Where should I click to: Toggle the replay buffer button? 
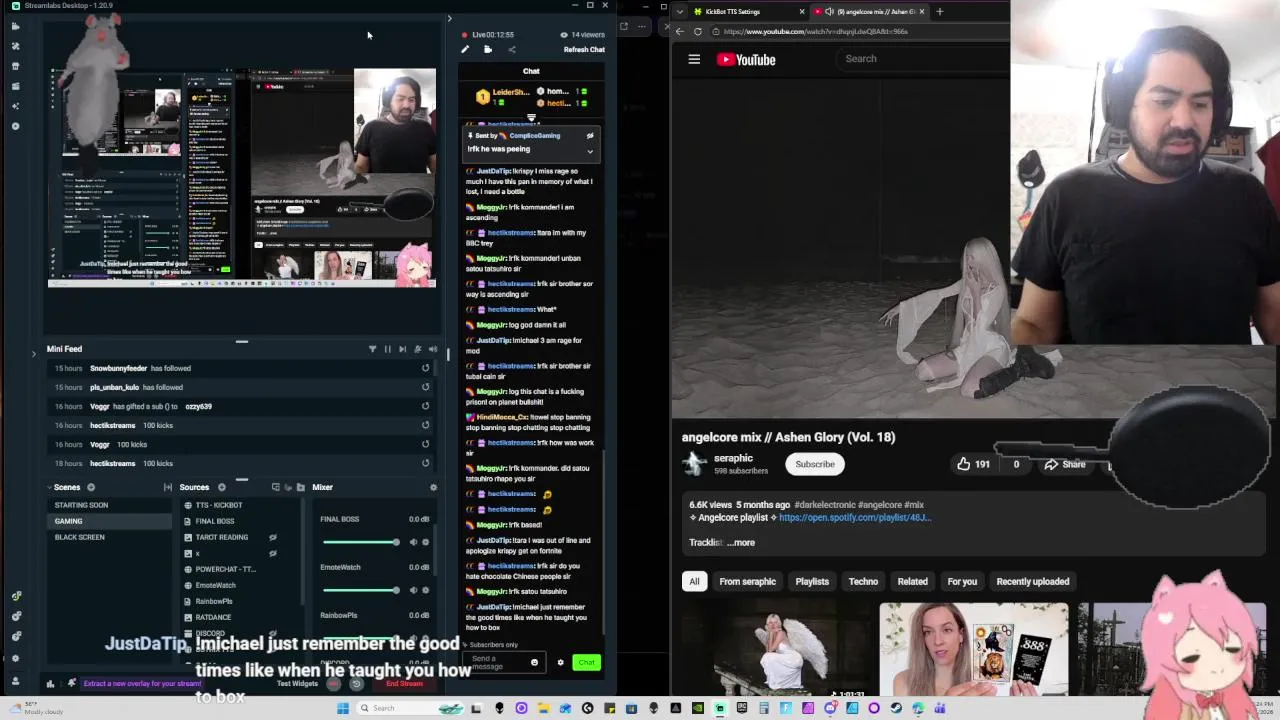pos(356,684)
